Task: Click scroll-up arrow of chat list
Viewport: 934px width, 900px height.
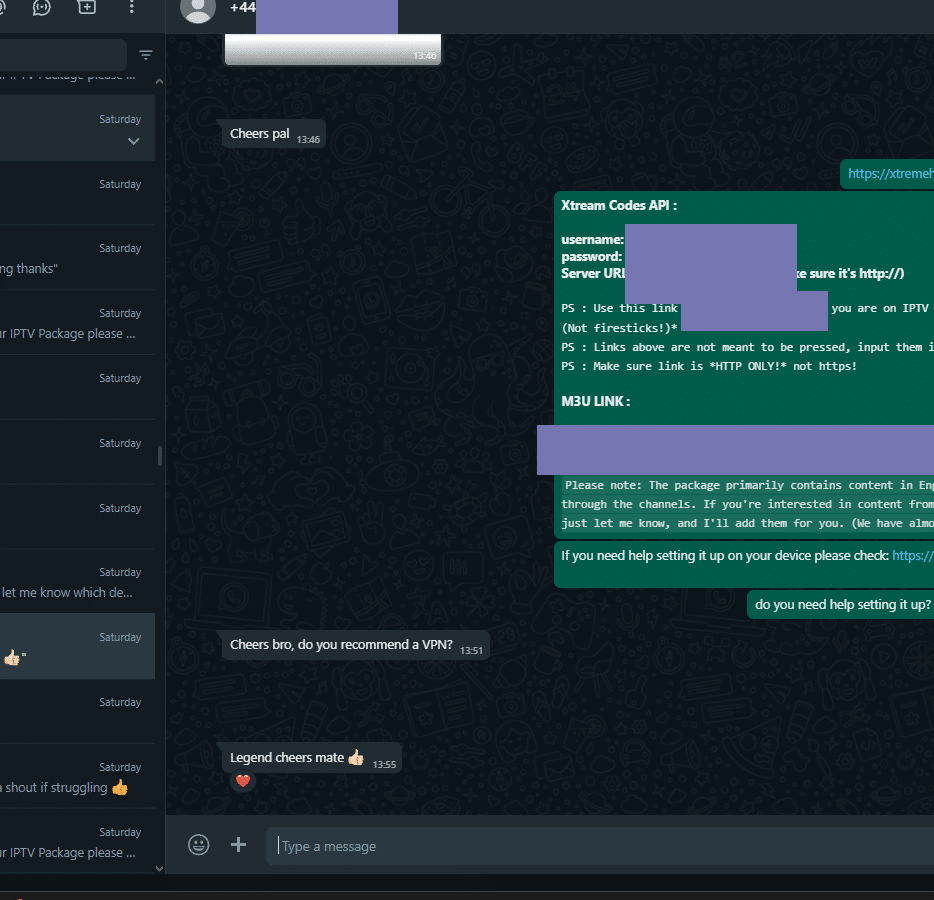Action: pyautogui.click(x=160, y=81)
